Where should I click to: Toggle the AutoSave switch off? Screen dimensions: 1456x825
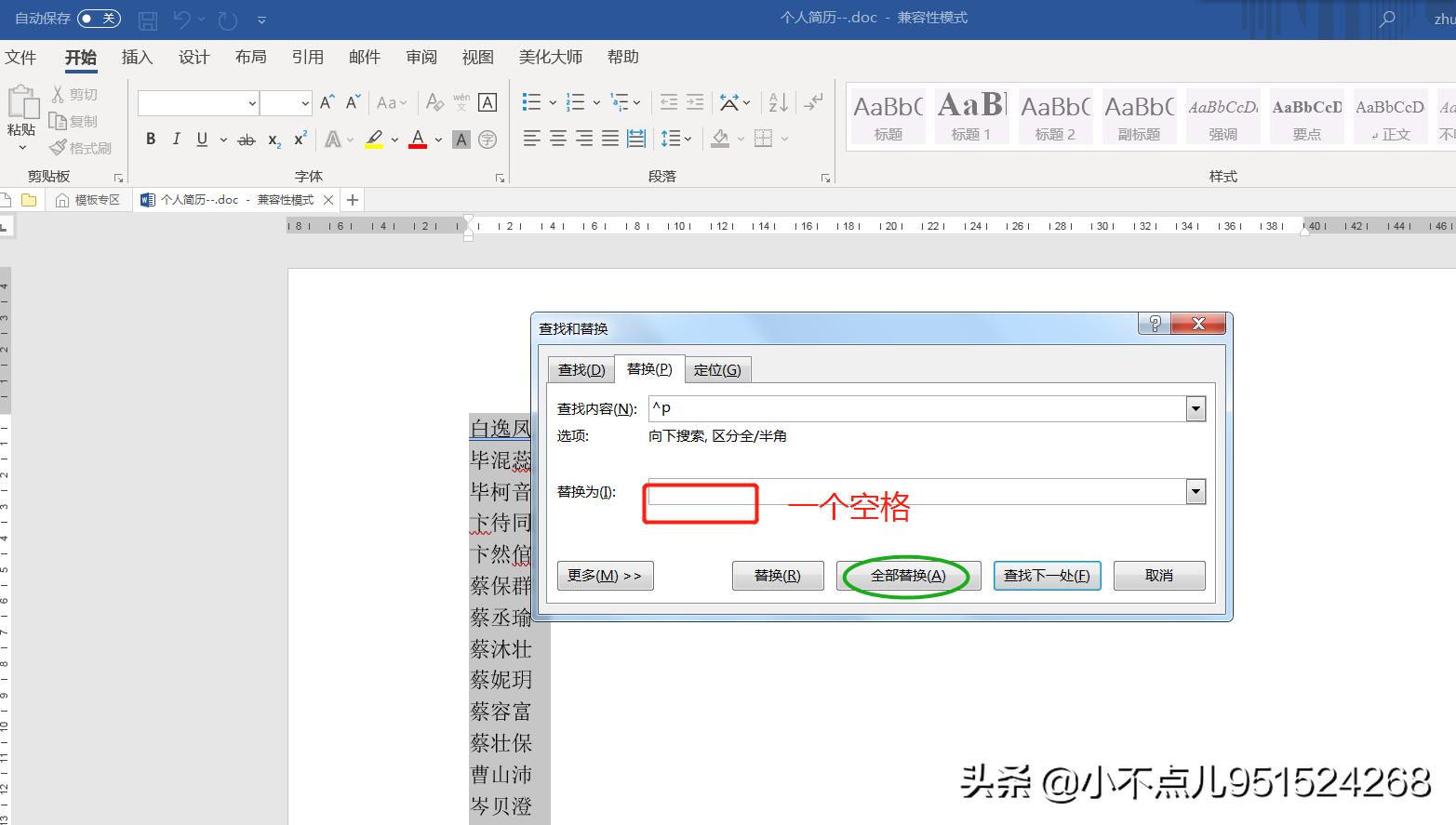point(98,18)
